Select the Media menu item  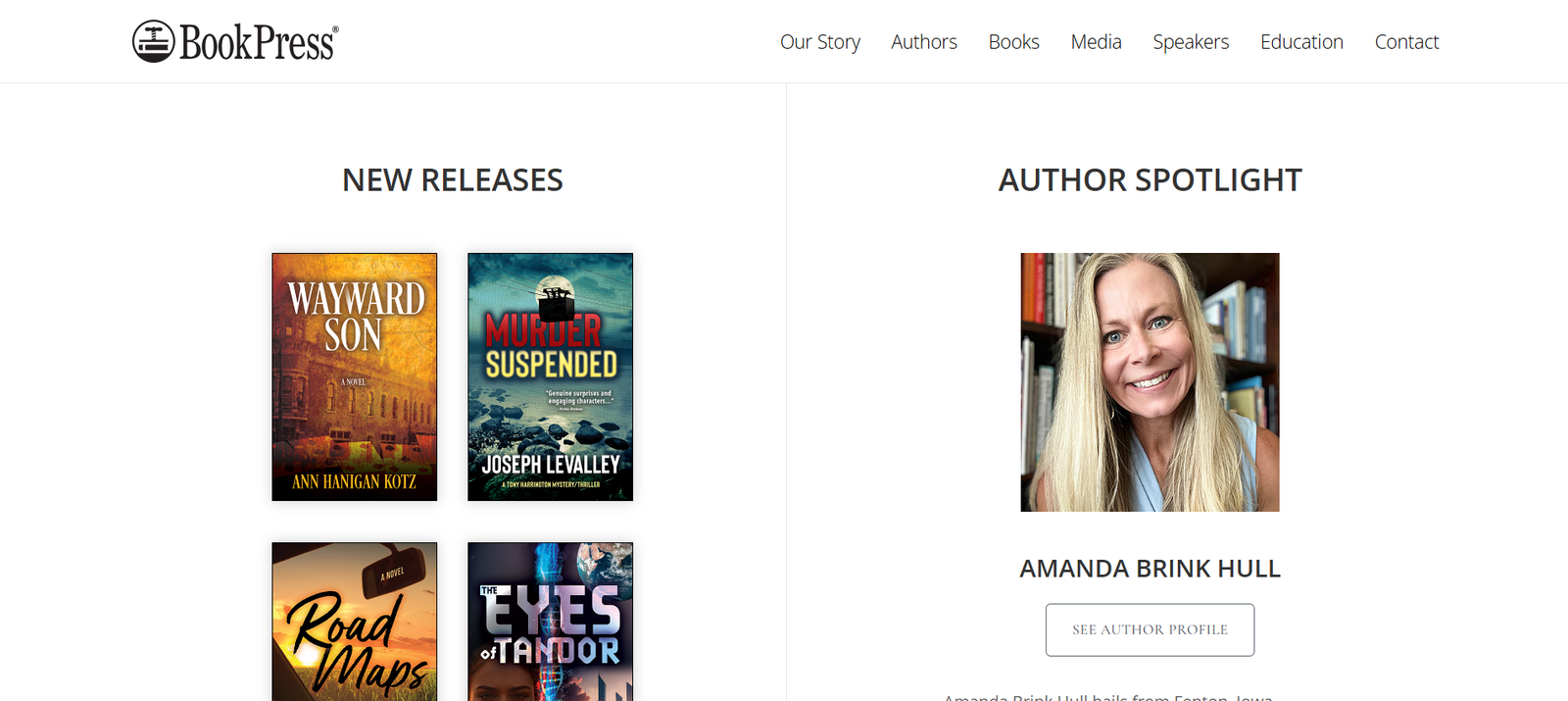pos(1096,42)
